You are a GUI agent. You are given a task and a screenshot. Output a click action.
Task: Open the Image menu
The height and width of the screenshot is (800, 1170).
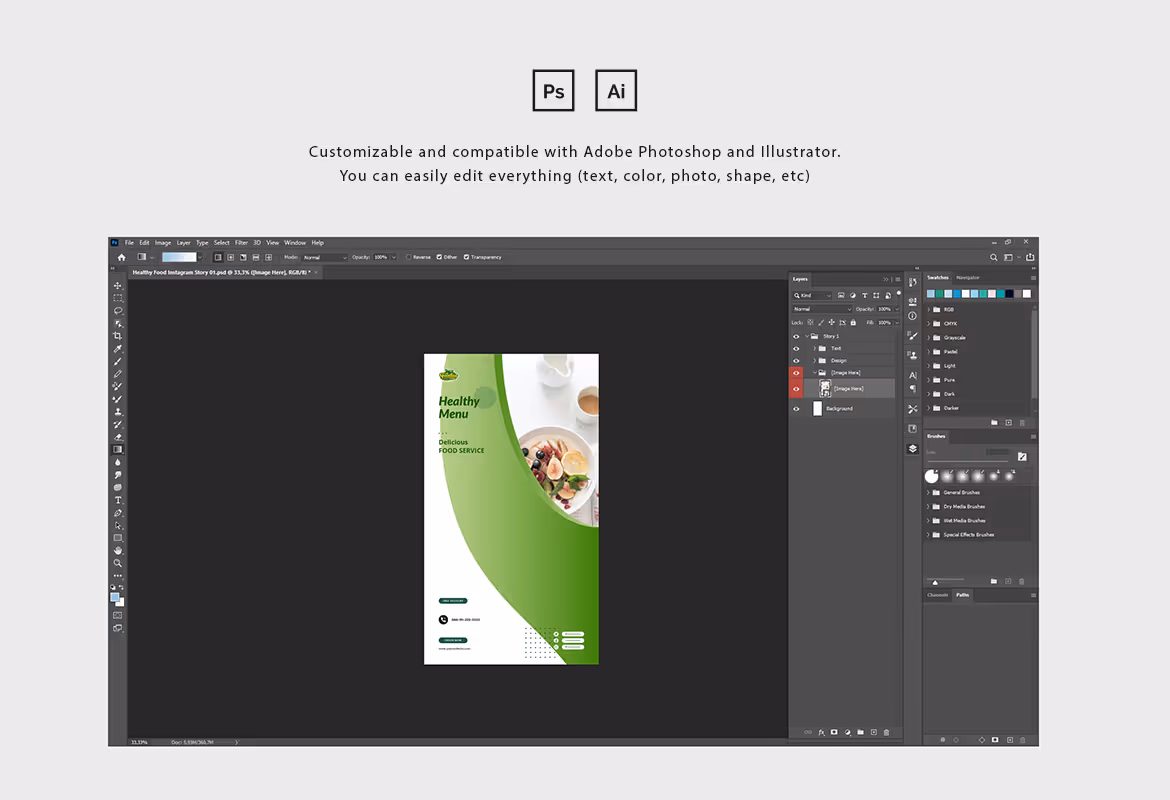pos(163,243)
